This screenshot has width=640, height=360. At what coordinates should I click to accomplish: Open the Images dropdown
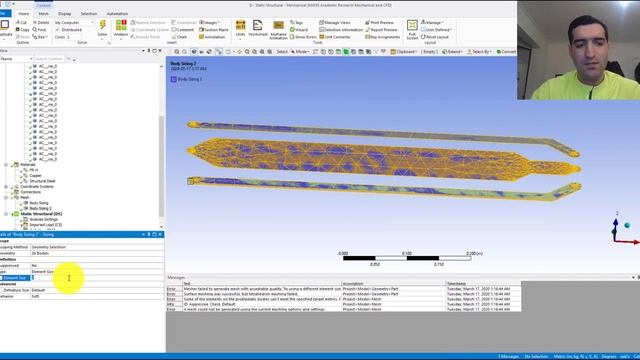[x=209, y=22]
